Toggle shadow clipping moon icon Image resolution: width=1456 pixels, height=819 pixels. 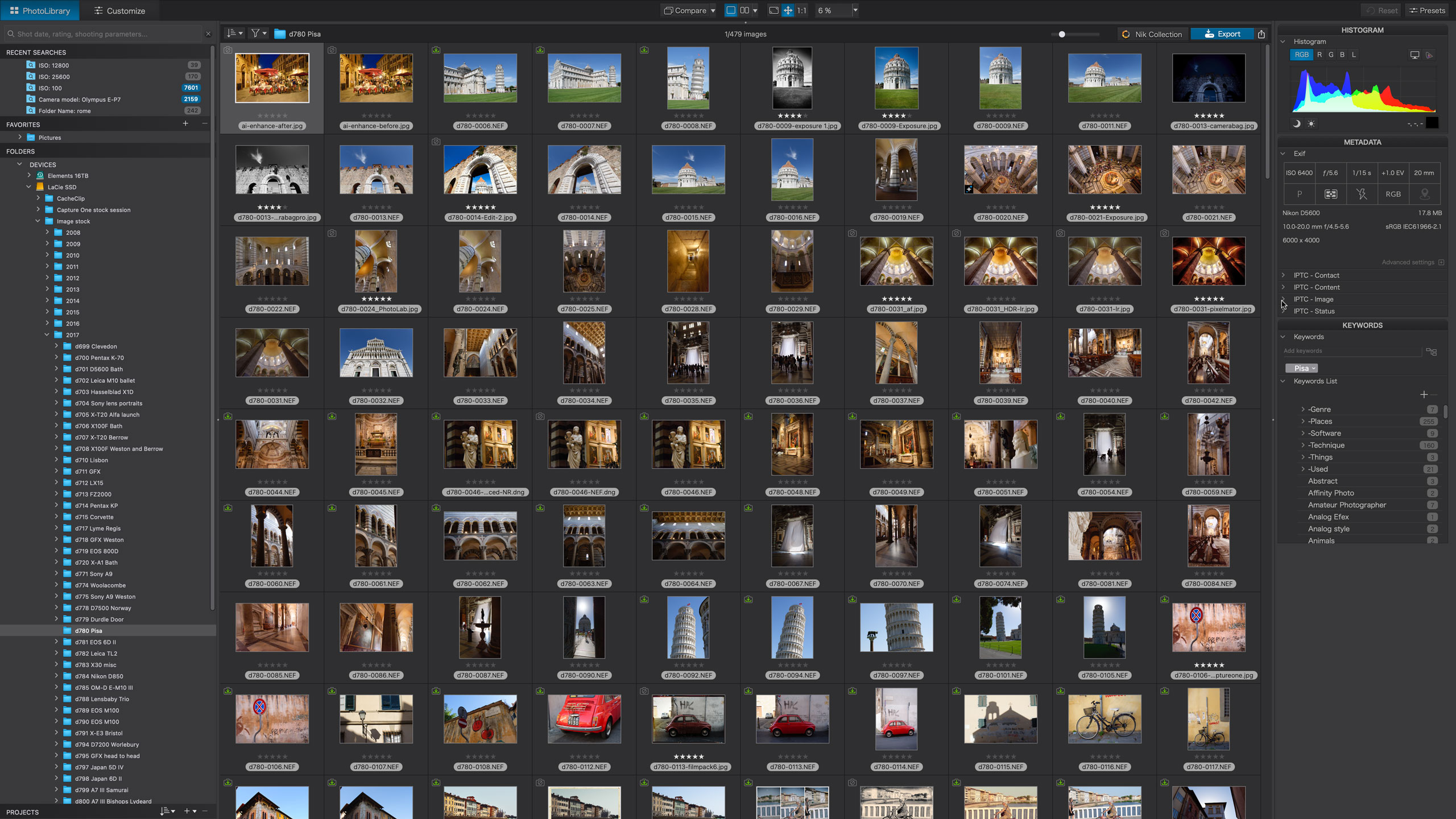coord(1297,123)
